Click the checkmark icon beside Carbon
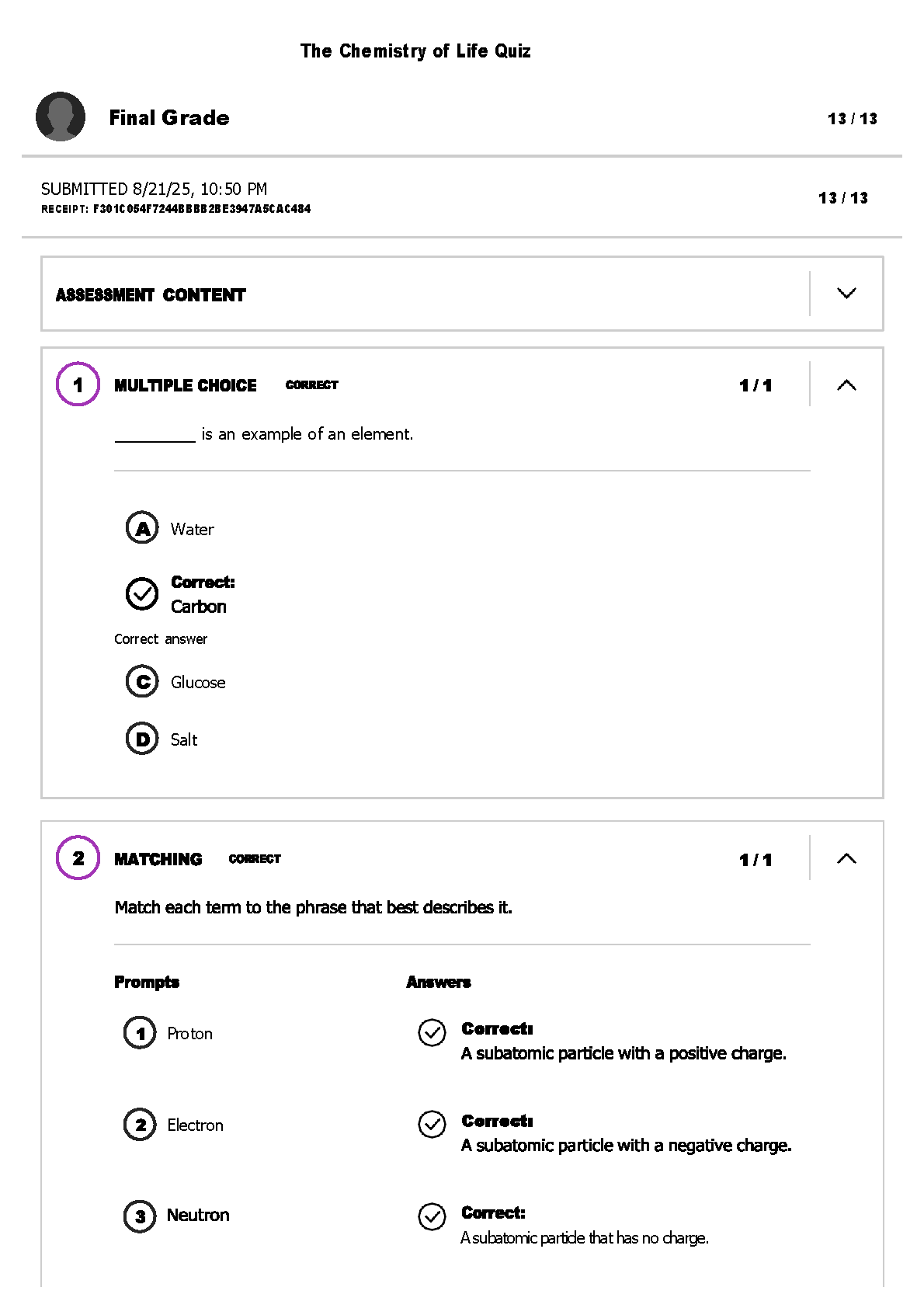Image resolution: width=924 pixels, height=1308 pixels. [x=142, y=593]
